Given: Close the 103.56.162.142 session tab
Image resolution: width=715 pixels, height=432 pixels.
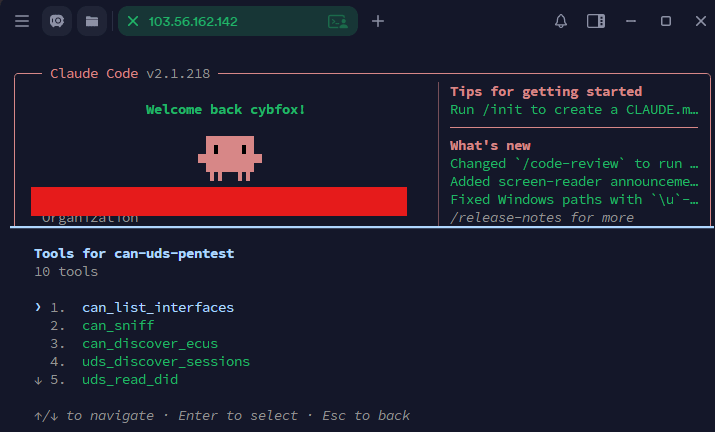Looking at the screenshot, I should point(133,21).
